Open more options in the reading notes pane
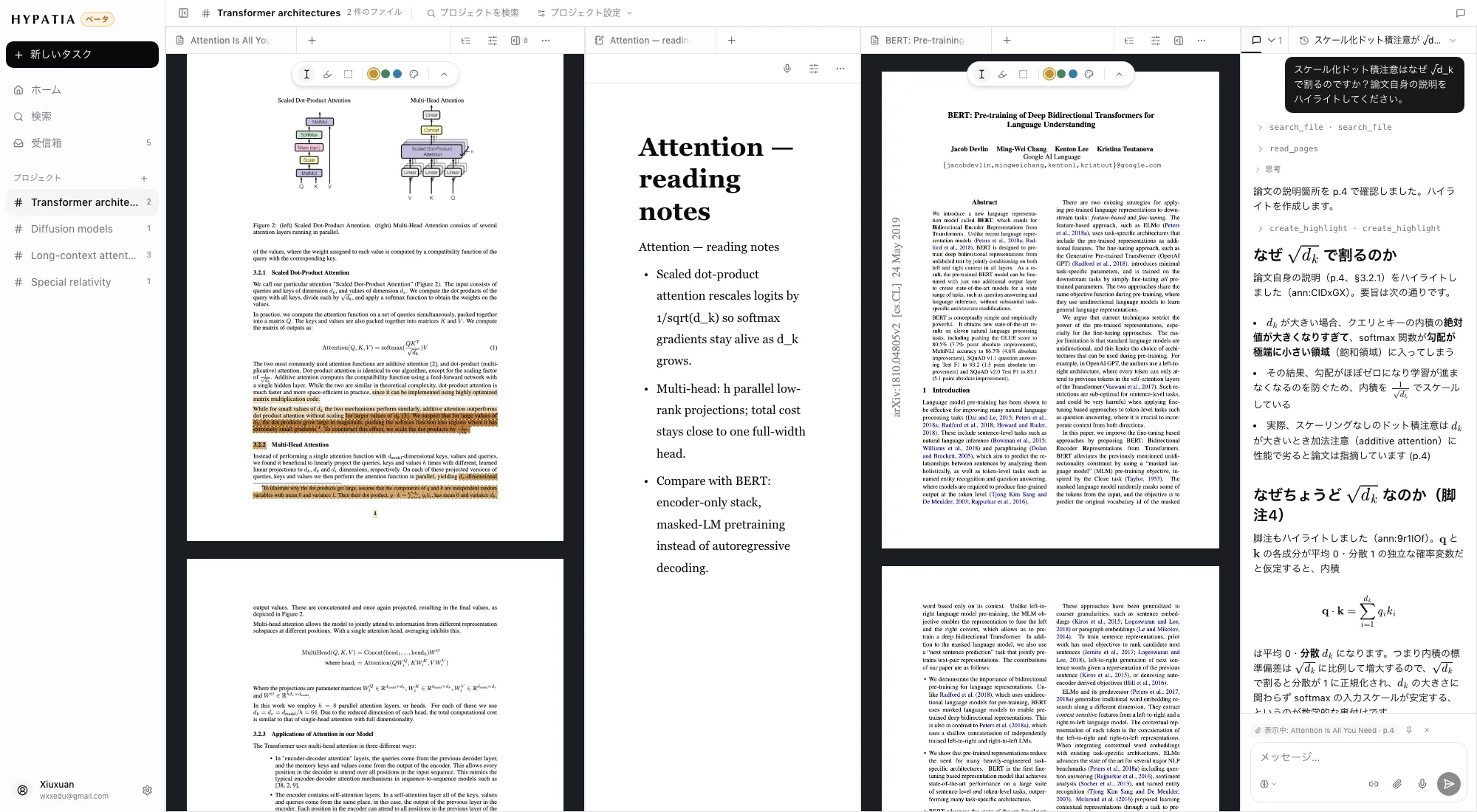 point(840,69)
